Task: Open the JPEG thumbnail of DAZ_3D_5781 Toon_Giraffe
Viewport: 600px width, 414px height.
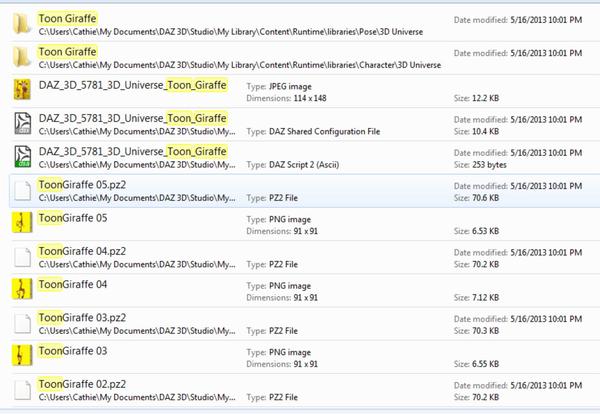Action: 22,90
